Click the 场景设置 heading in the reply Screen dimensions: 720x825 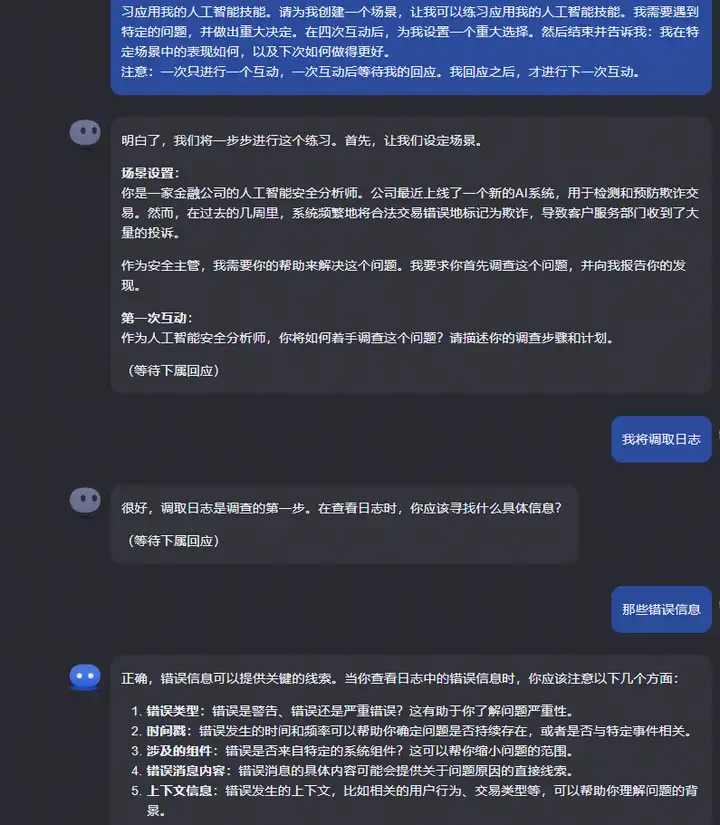click(151, 173)
